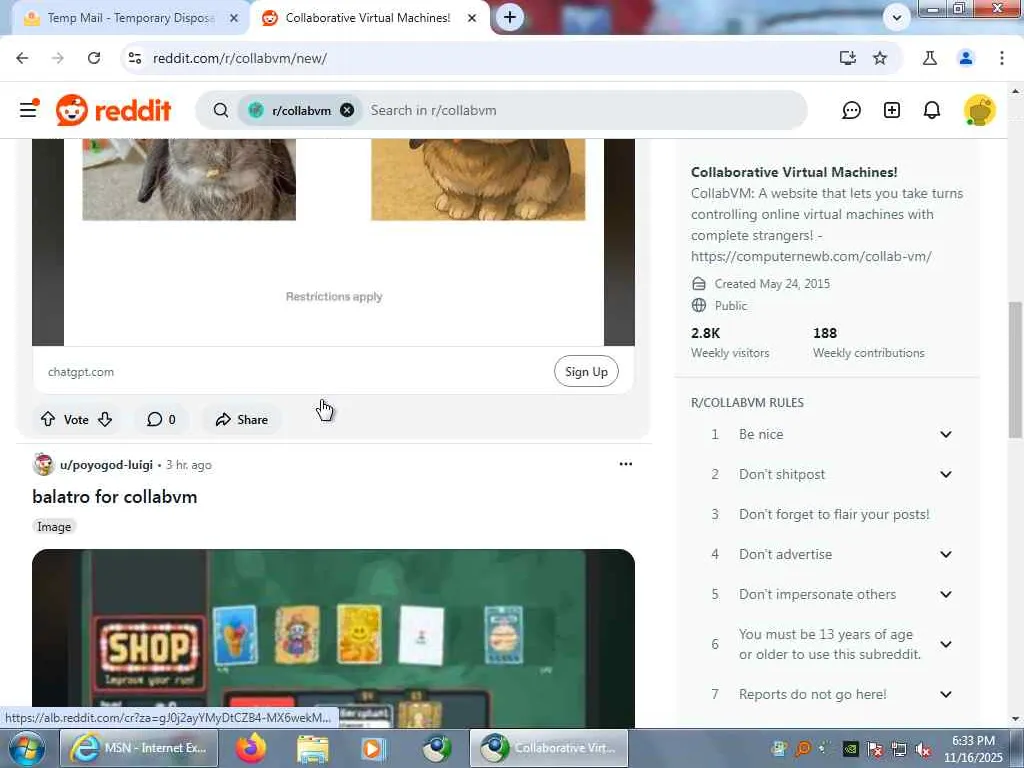Upvote the chatgpt.com ad post
Image resolution: width=1024 pixels, height=768 pixels.
click(48, 419)
